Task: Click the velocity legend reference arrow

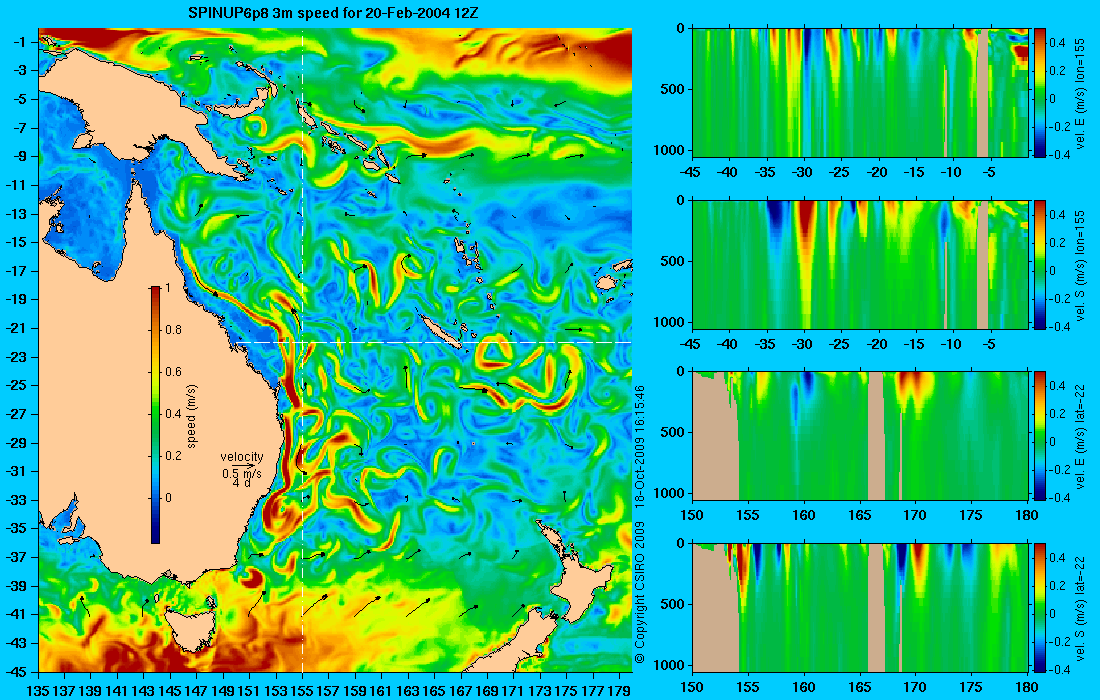Action: click(243, 465)
